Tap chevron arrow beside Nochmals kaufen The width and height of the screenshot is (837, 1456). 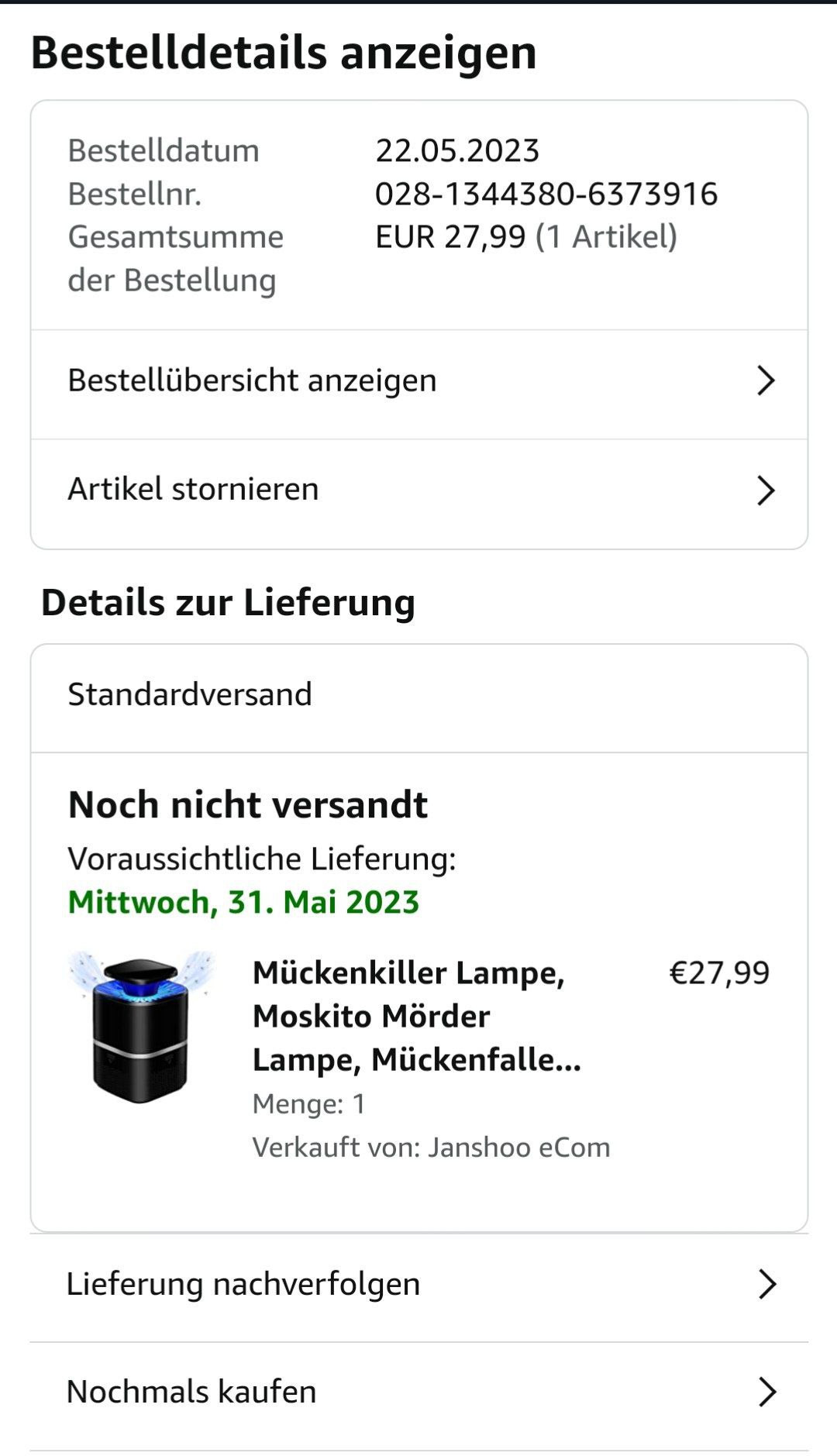(767, 1392)
